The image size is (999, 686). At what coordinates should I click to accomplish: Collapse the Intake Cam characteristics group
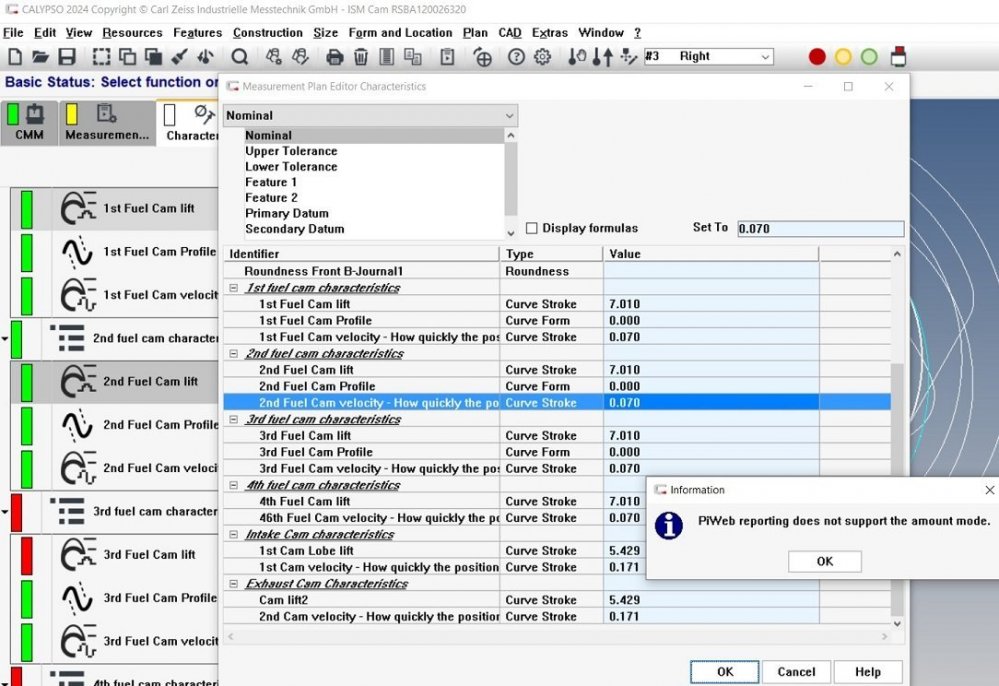(x=234, y=535)
